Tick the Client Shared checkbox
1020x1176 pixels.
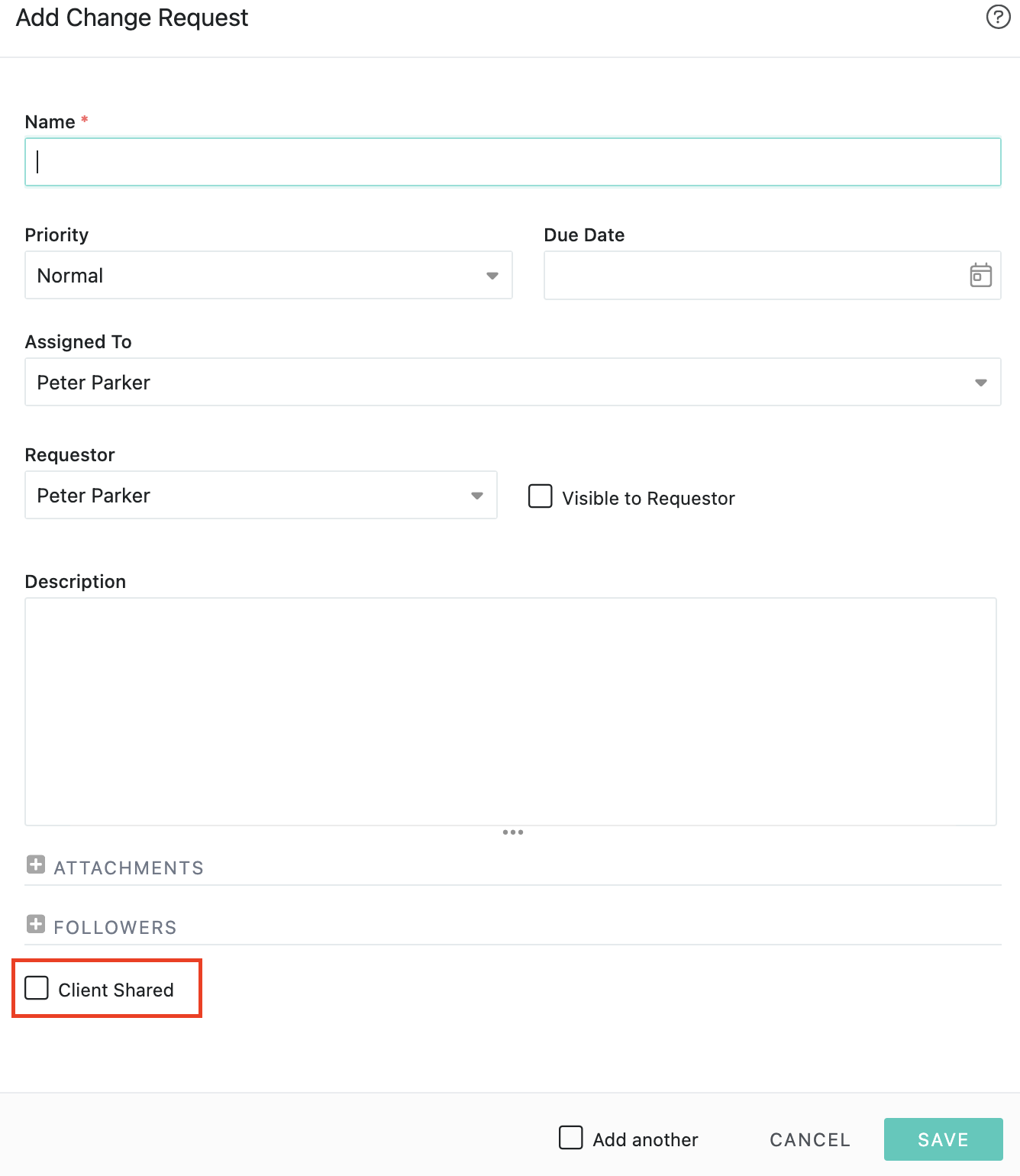point(37,988)
